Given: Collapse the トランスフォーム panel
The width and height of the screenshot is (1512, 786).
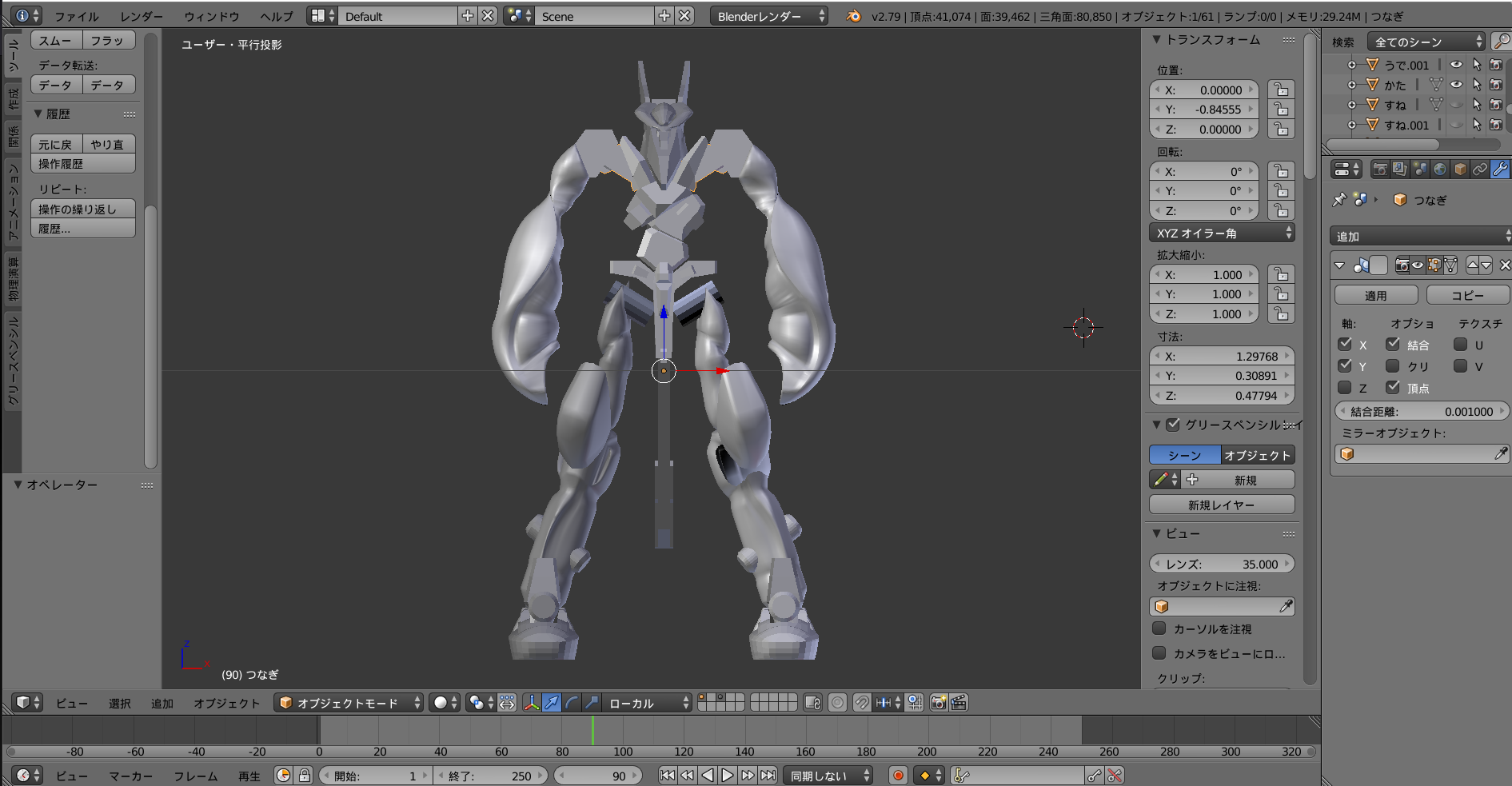Looking at the screenshot, I should [x=1156, y=39].
